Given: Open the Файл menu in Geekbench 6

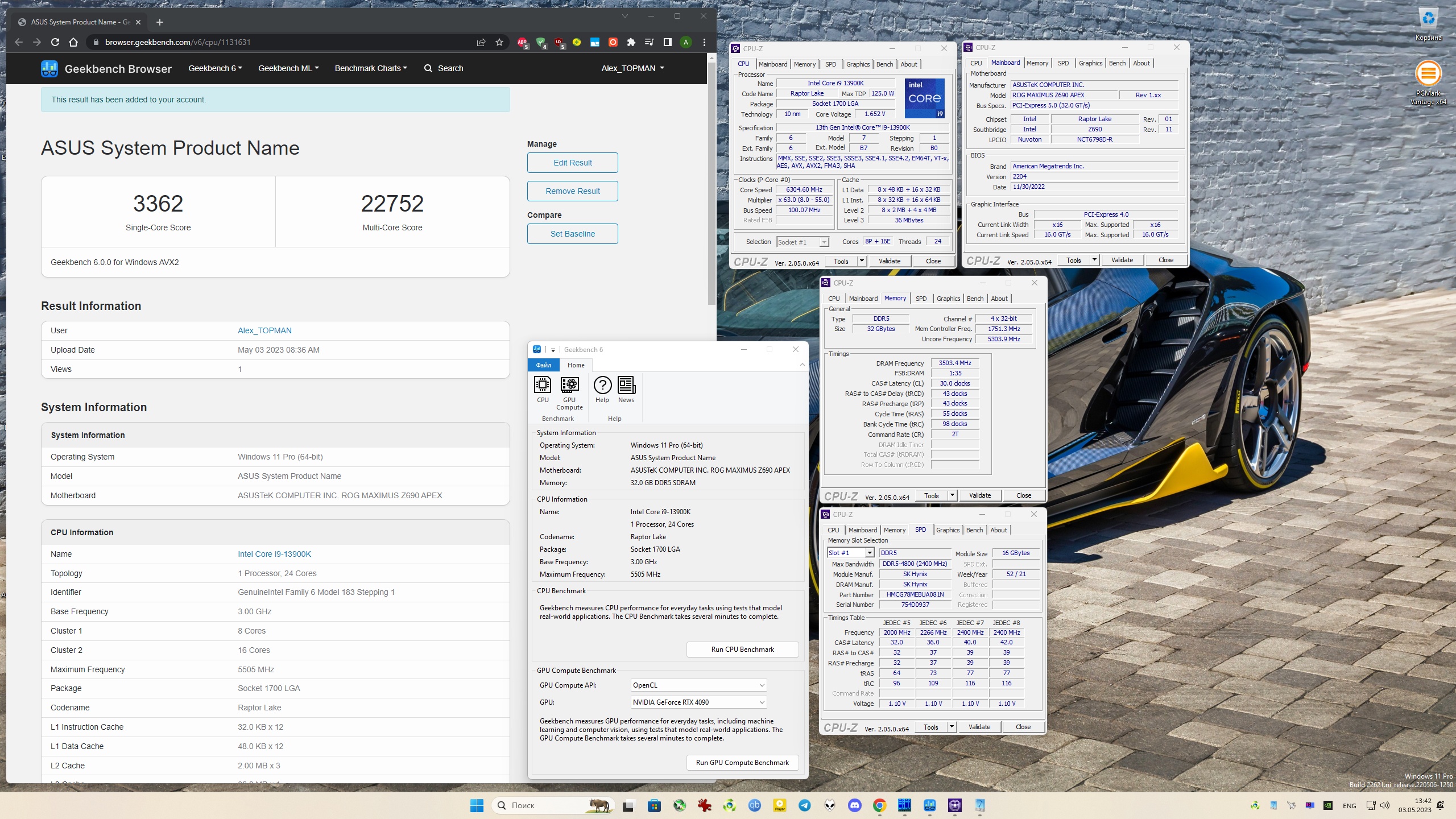Looking at the screenshot, I should click(x=543, y=365).
